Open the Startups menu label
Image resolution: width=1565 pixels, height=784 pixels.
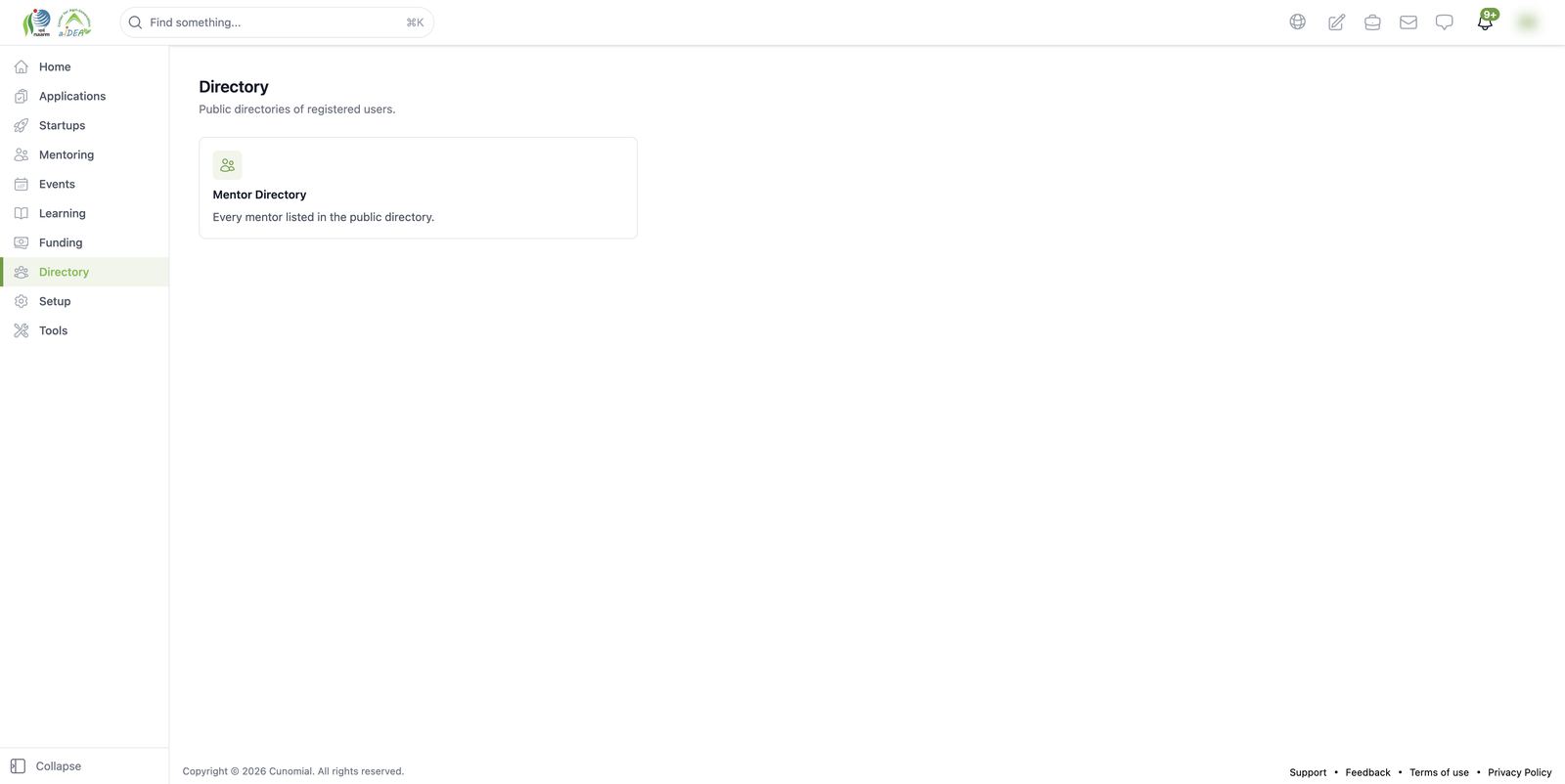(x=62, y=125)
